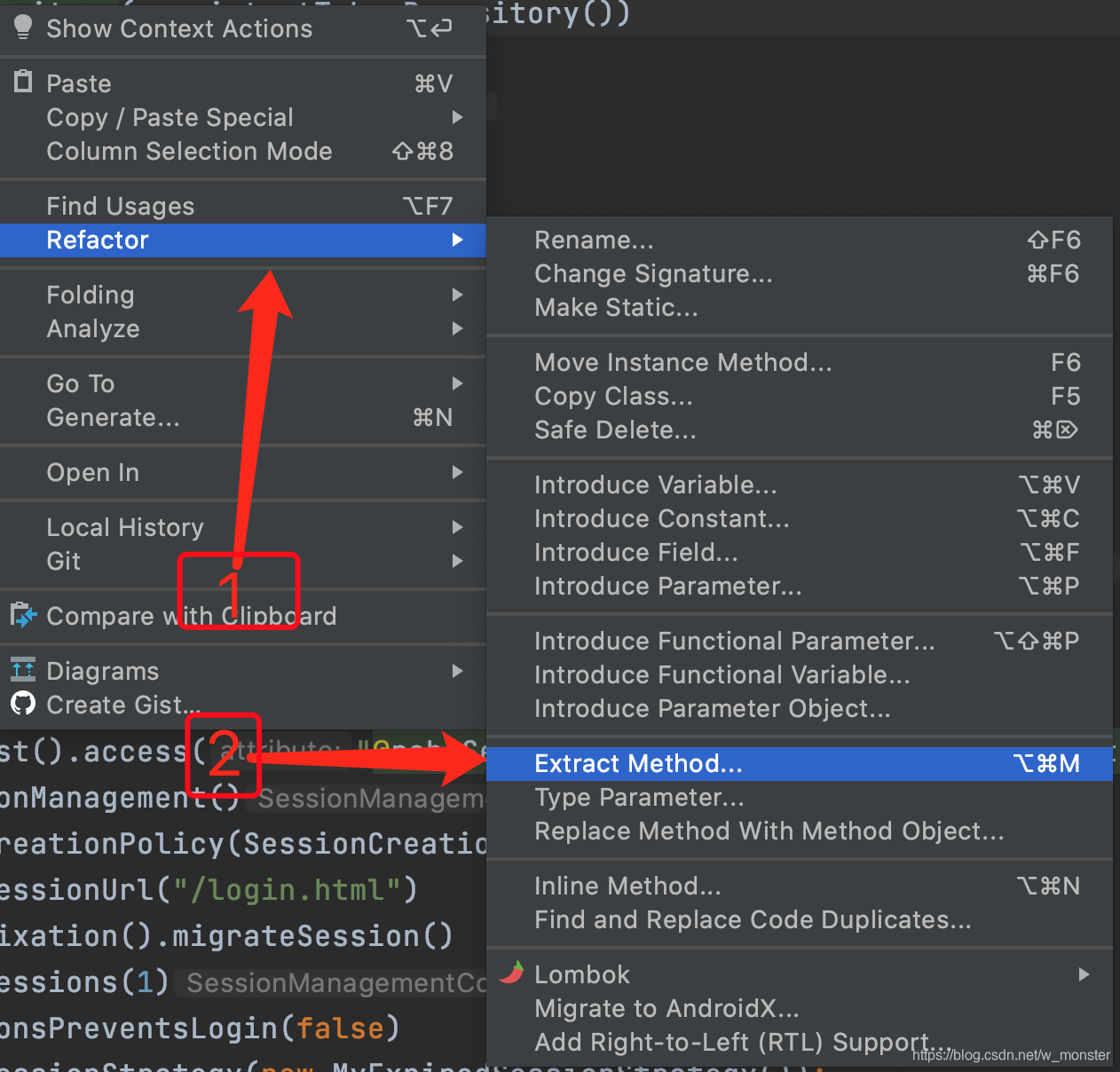Click migrateSession() in the code editor
The height and width of the screenshot is (1072, 1120).
312,935
